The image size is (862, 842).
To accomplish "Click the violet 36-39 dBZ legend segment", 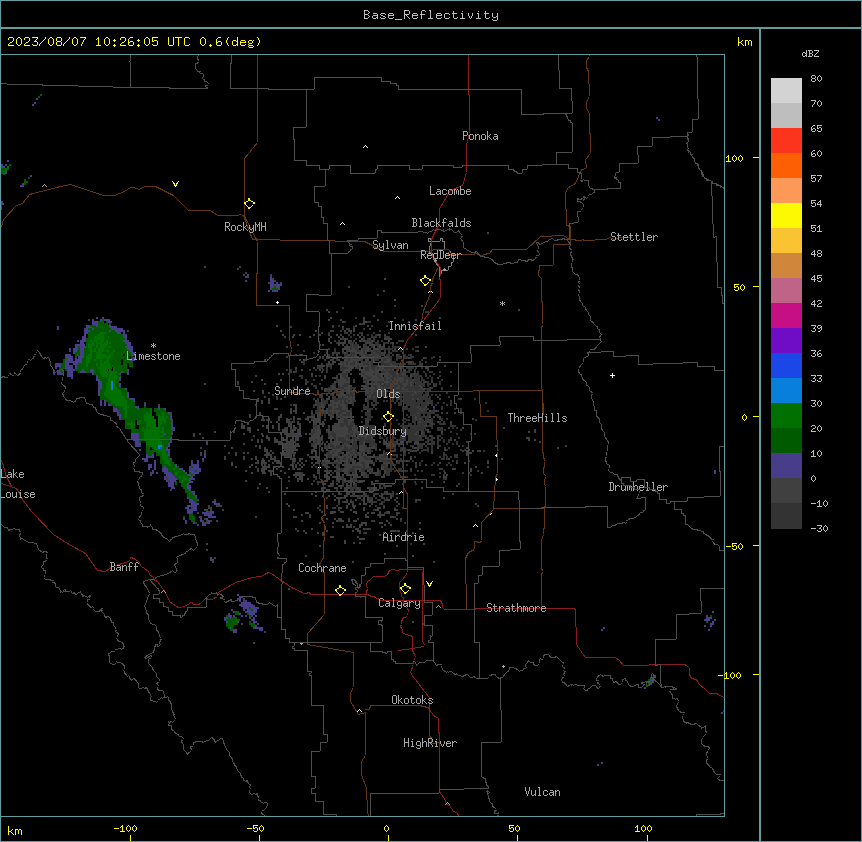I will point(786,341).
